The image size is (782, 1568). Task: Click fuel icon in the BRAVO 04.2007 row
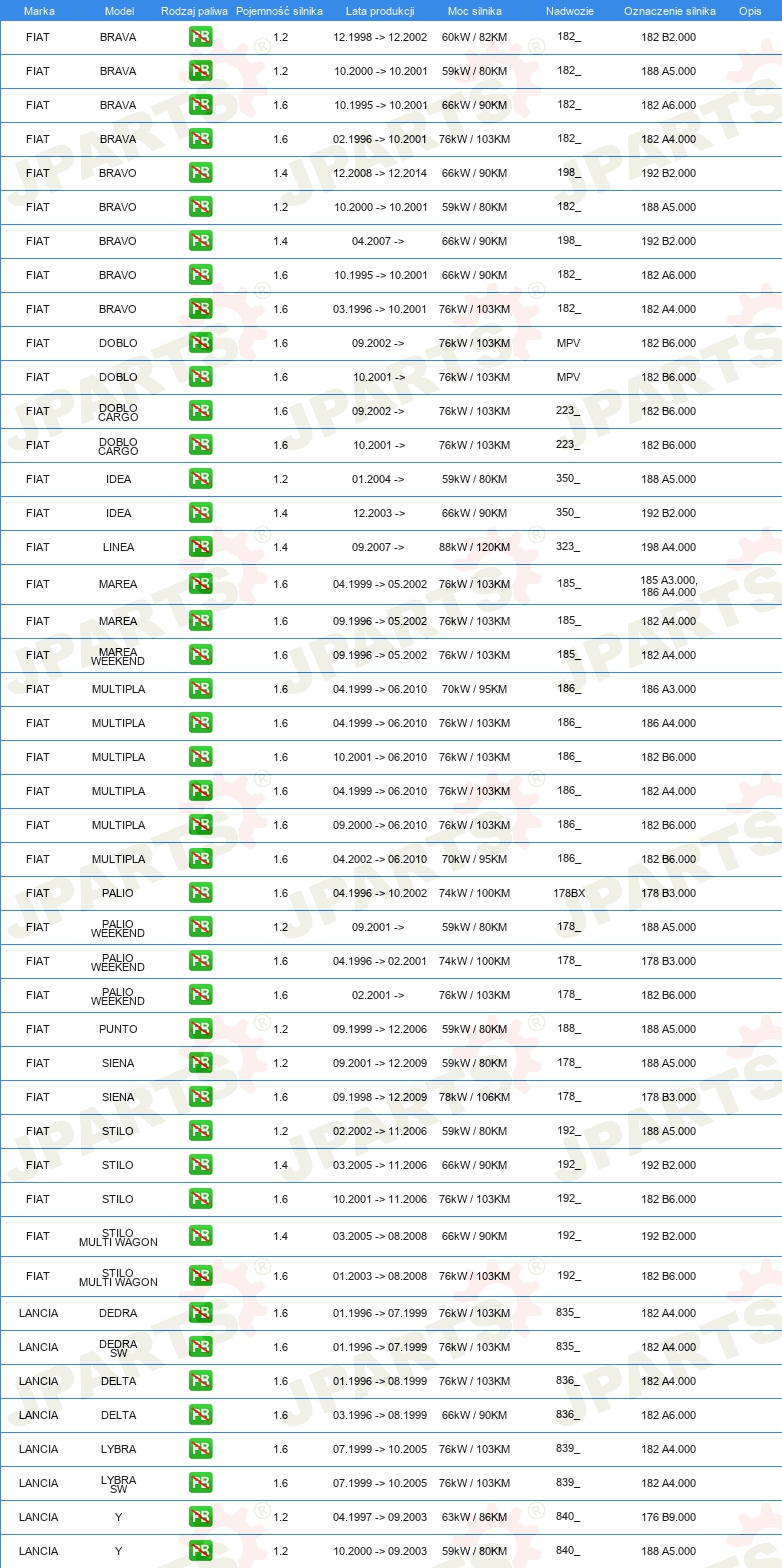(x=200, y=241)
